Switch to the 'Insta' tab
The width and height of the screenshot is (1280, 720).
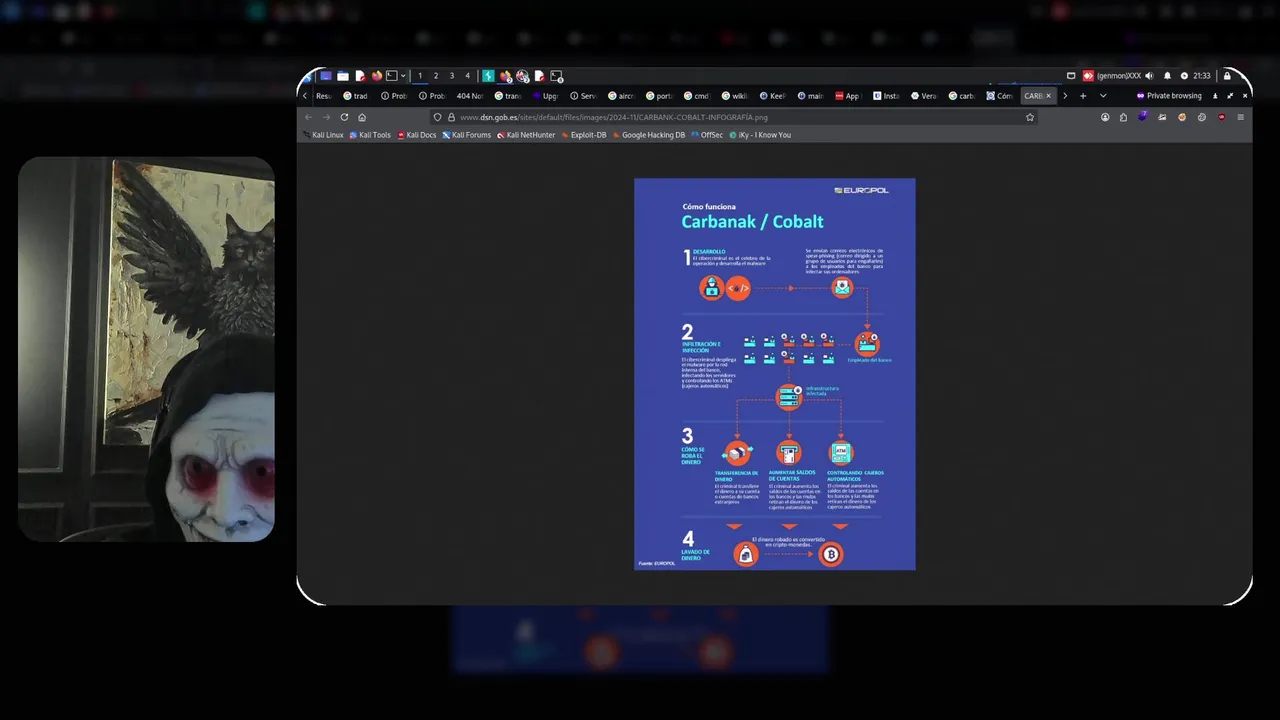click(x=886, y=96)
